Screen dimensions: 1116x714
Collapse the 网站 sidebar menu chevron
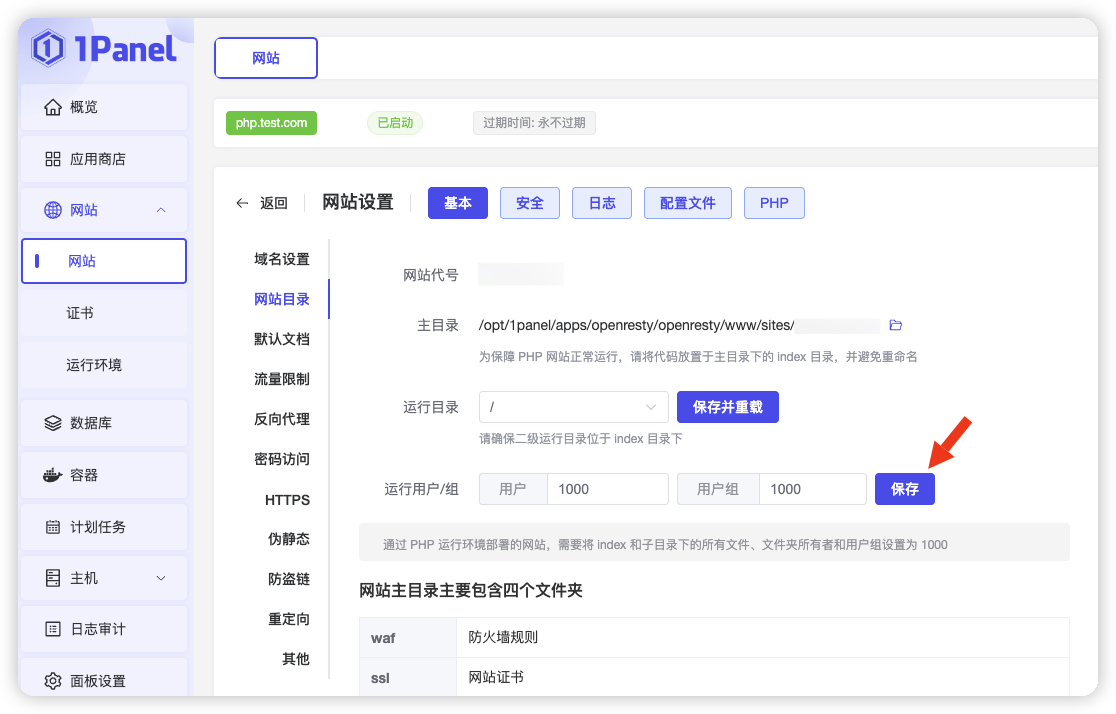click(161, 210)
